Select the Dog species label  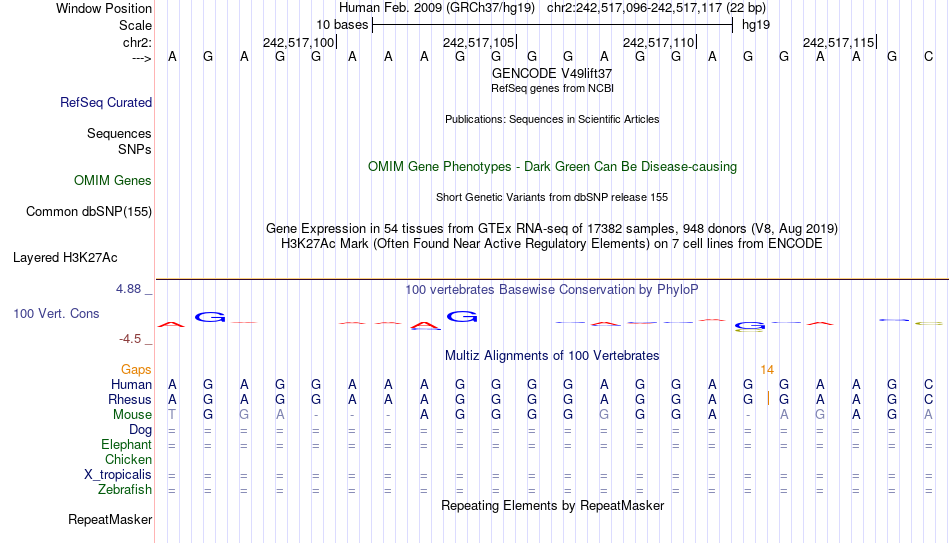[140, 430]
